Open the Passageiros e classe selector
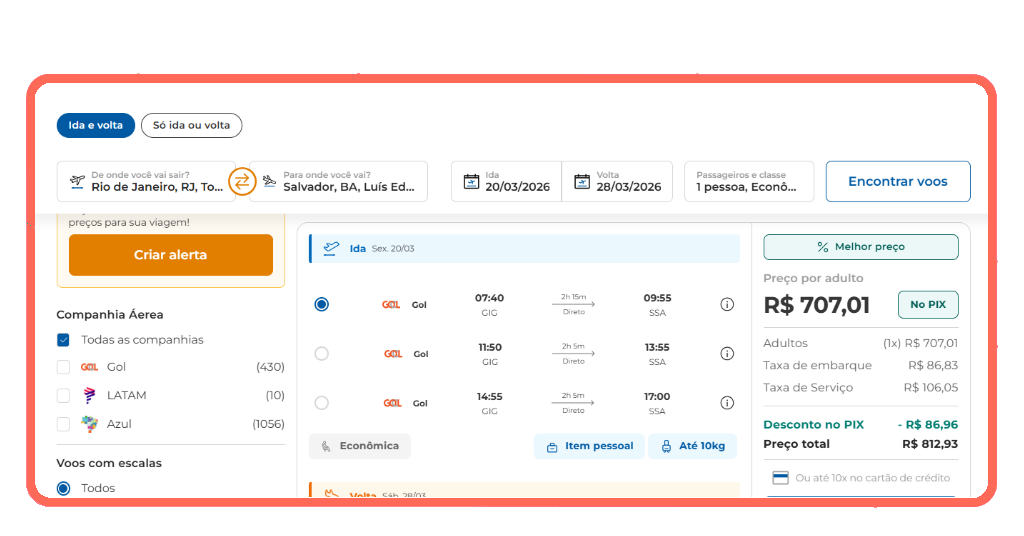This screenshot has width=1024, height=536. (x=748, y=181)
